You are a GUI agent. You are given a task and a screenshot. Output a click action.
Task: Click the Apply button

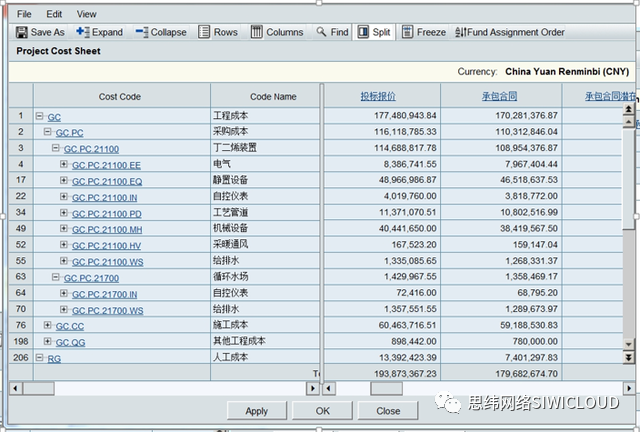pos(257,411)
